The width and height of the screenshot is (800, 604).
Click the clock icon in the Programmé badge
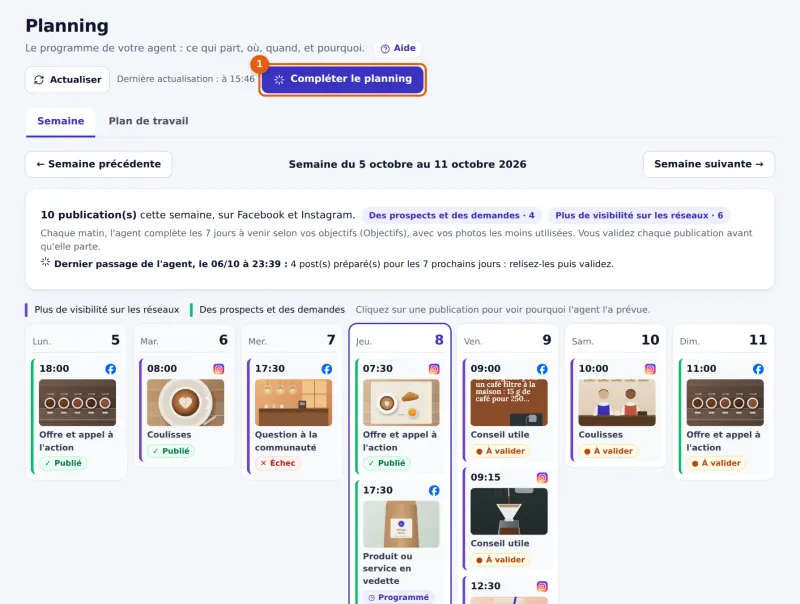(x=371, y=597)
